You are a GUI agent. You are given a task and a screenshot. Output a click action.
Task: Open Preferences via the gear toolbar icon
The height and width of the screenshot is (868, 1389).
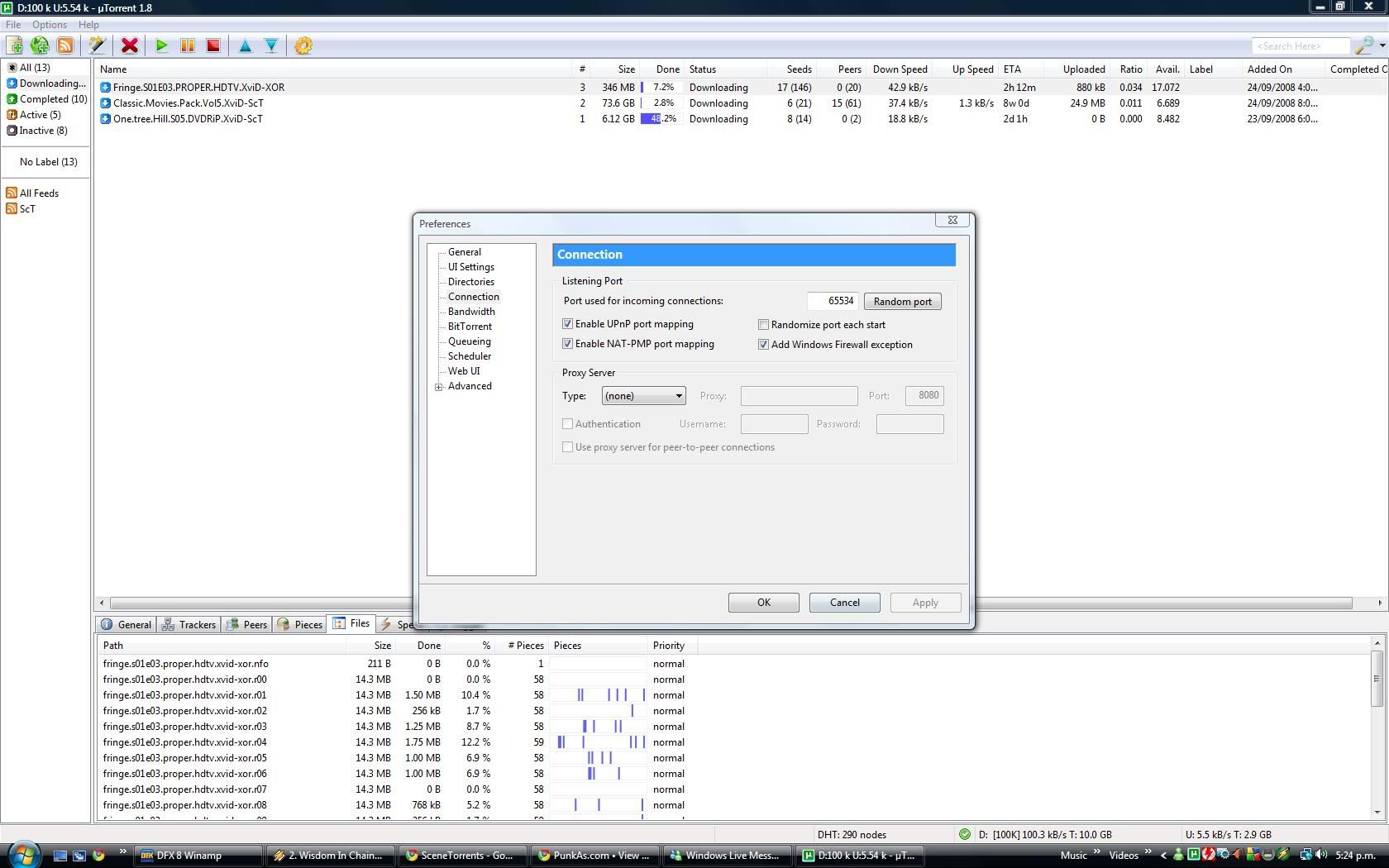point(303,46)
